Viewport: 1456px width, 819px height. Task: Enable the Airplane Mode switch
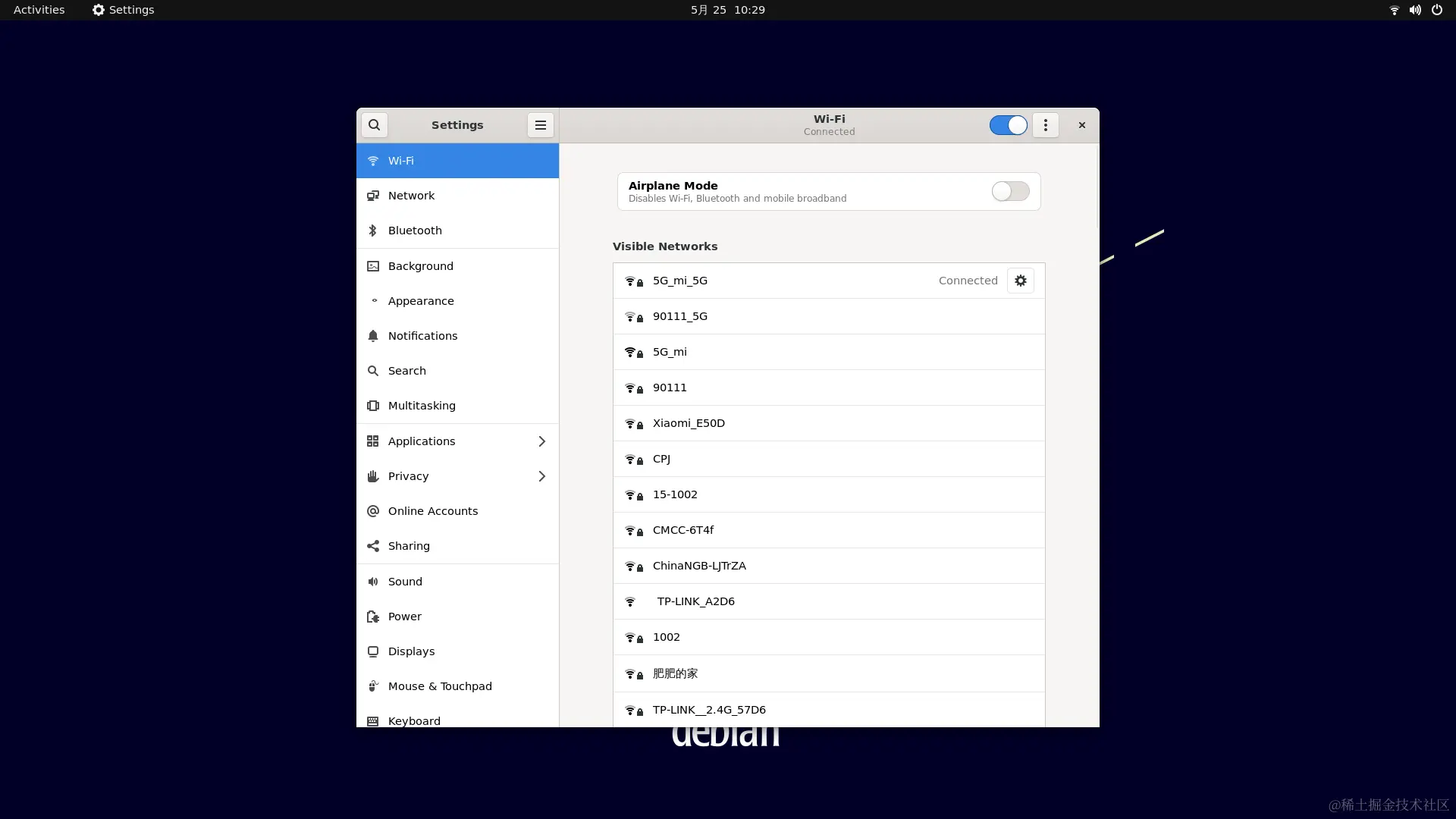pos(1010,191)
